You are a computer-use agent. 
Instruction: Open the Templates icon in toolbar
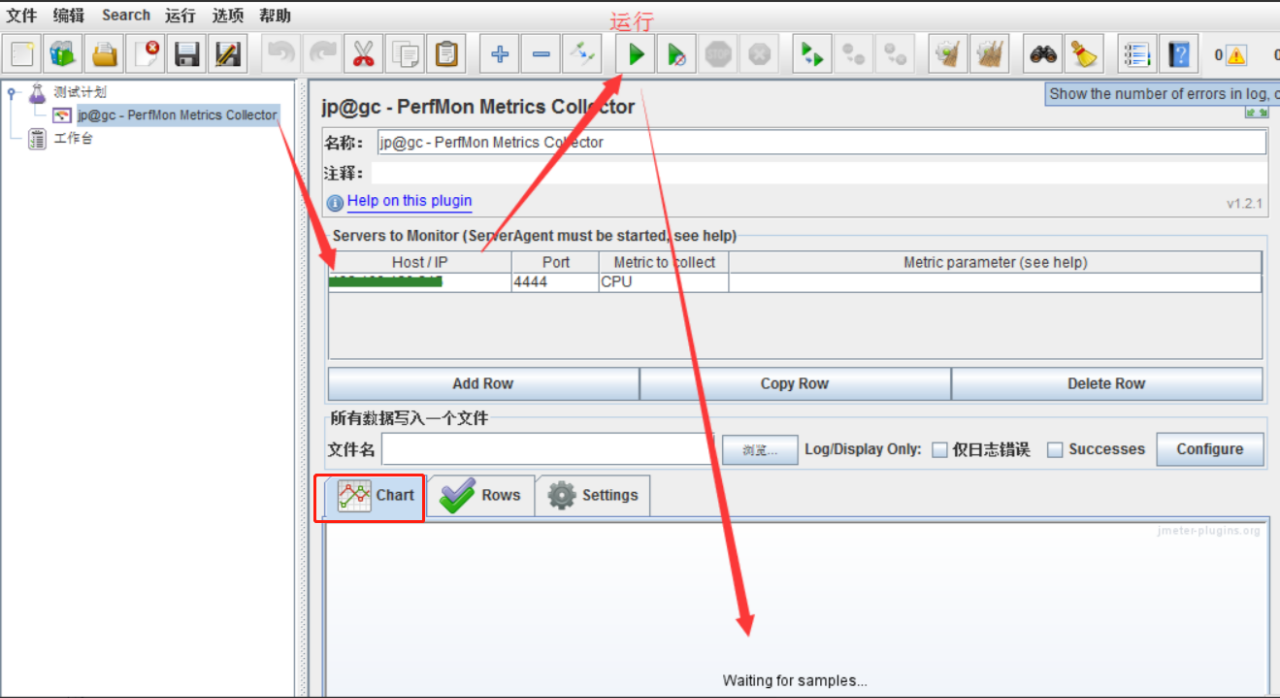64,54
